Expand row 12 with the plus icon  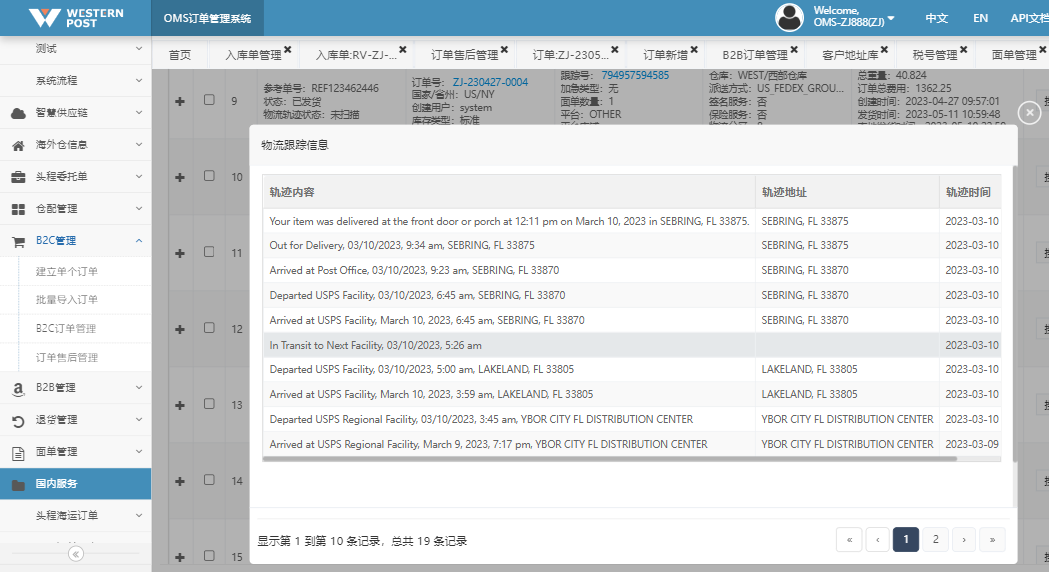click(x=180, y=329)
